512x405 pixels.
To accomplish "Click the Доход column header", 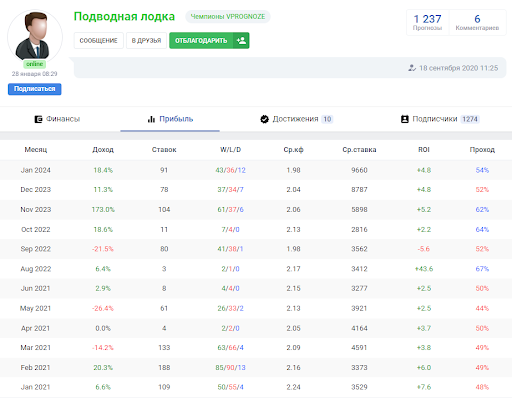I will point(103,150).
